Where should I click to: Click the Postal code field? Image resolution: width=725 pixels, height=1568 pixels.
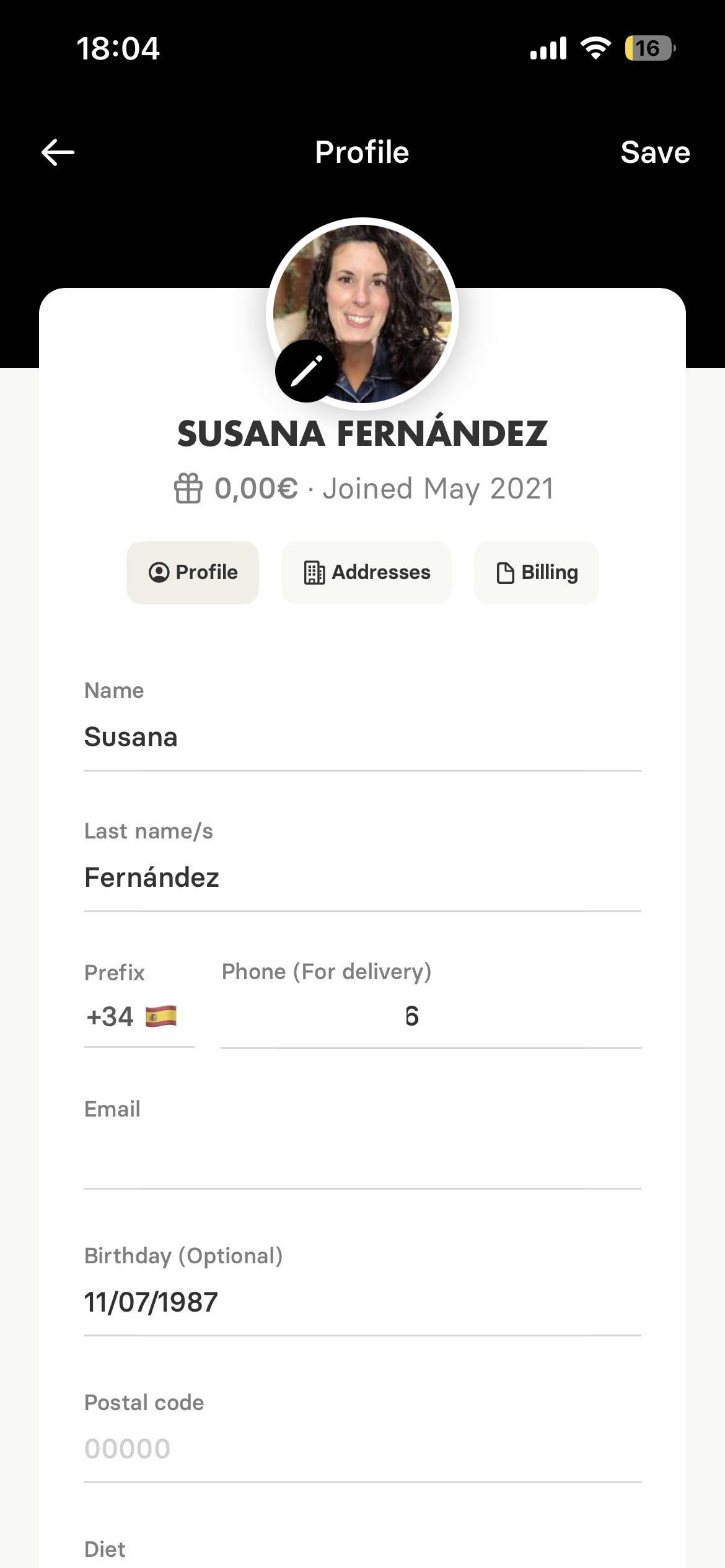click(362, 1449)
